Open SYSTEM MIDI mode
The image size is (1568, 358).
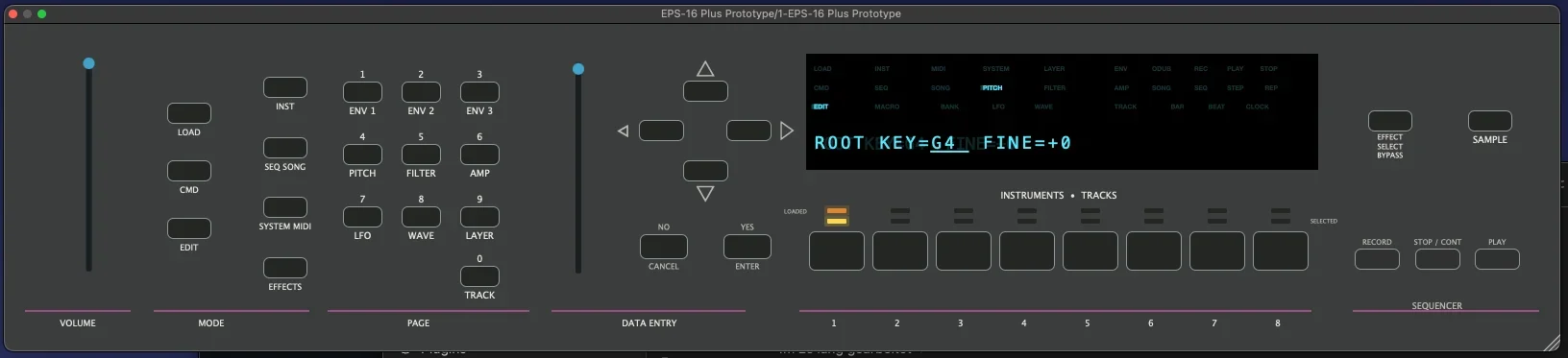285,207
